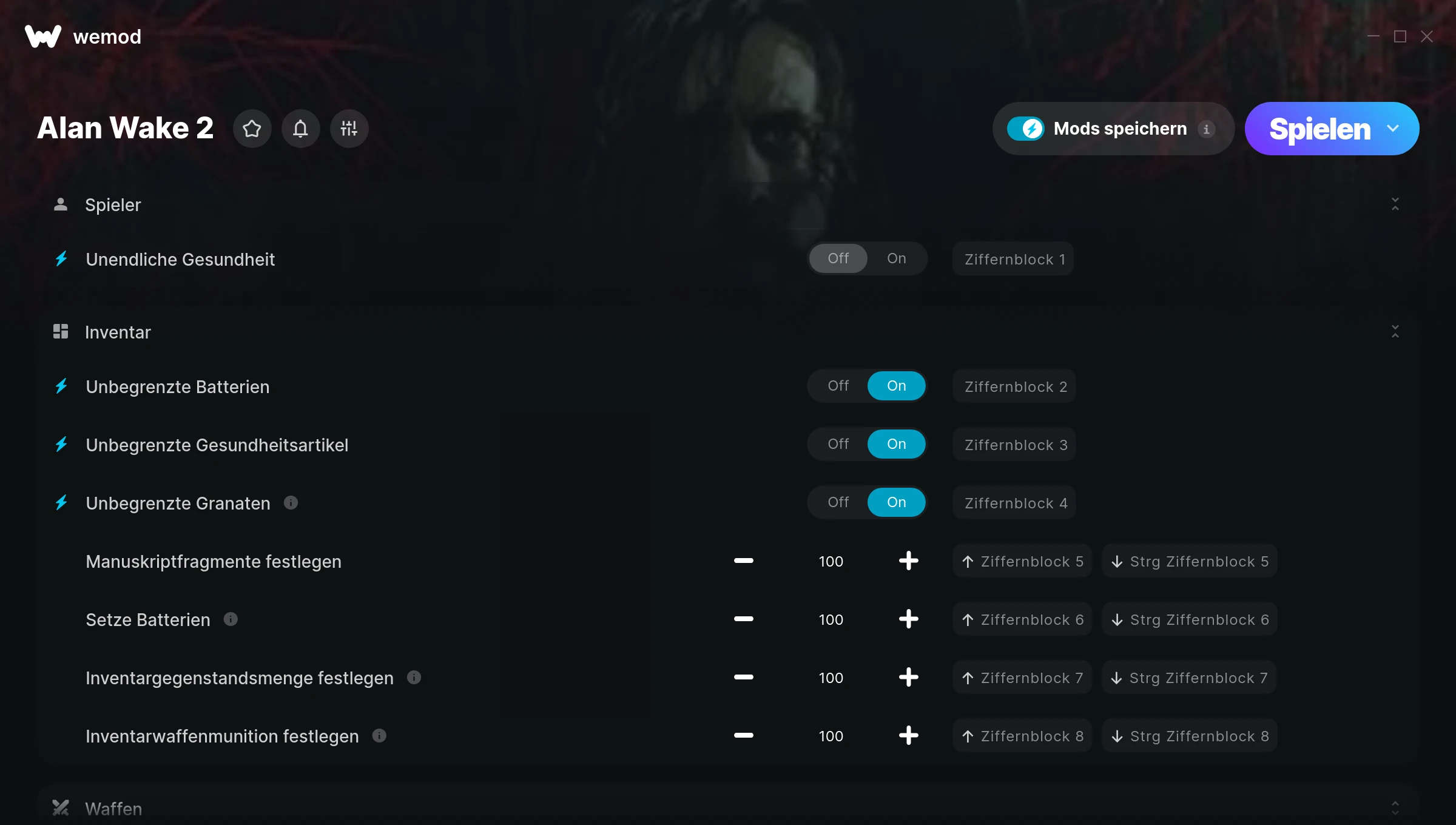Open the Spielen dropdown arrow
This screenshot has height=825, width=1456.
[x=1393, y=129]
